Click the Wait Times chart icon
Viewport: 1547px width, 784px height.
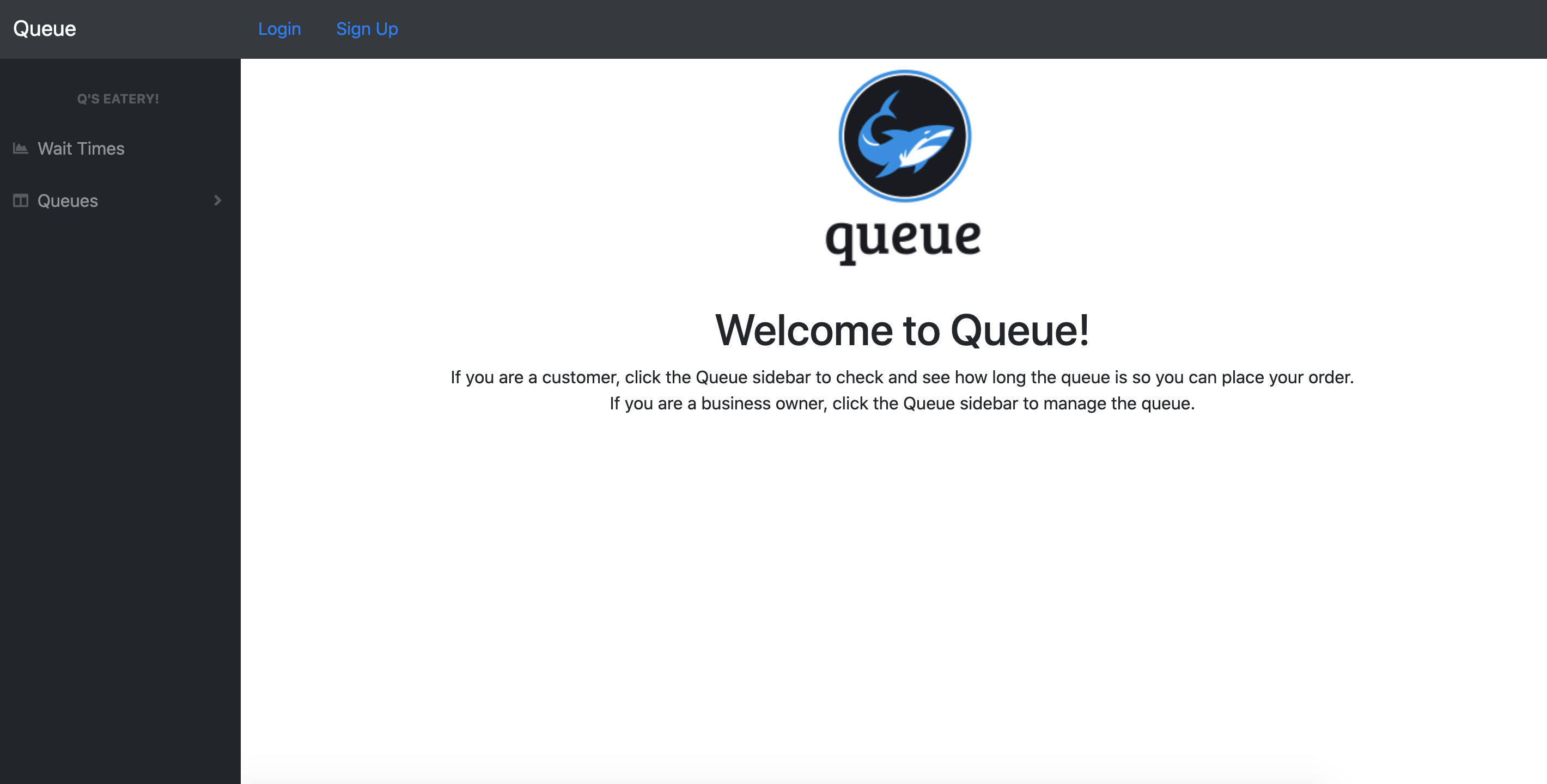[x=20, y=148]
